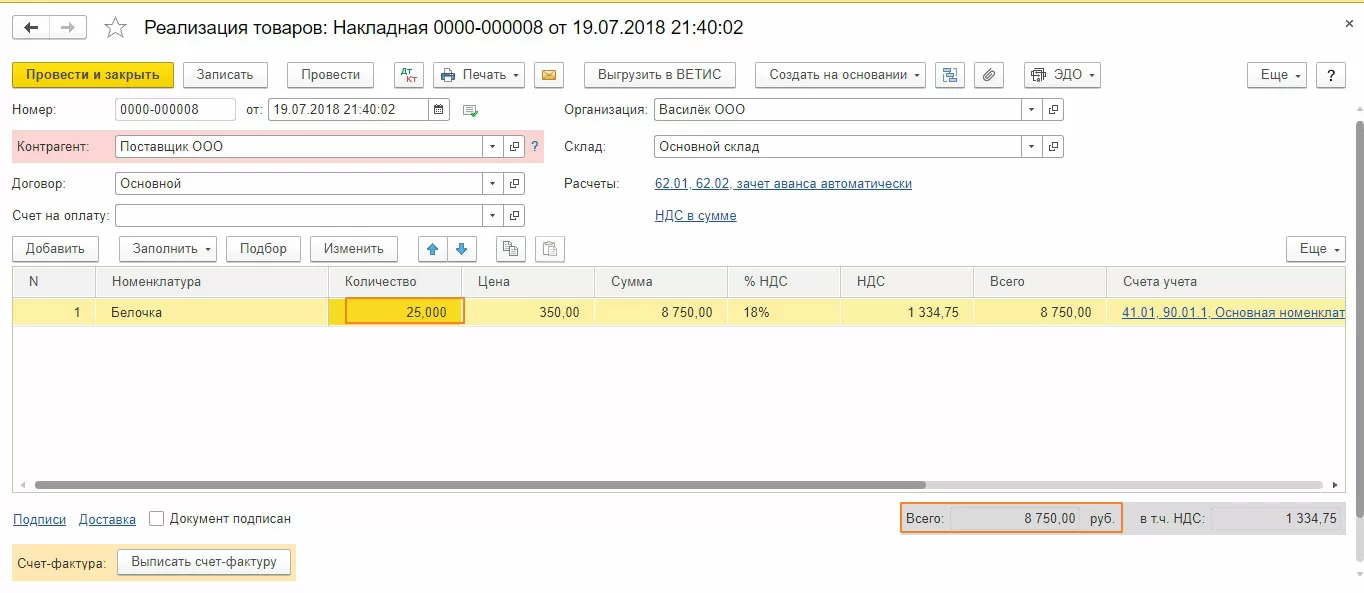The height and width of the screenshot is (593, 1364).
Task: Toggle Документ подписан checkbox
Action: point(156,519)
